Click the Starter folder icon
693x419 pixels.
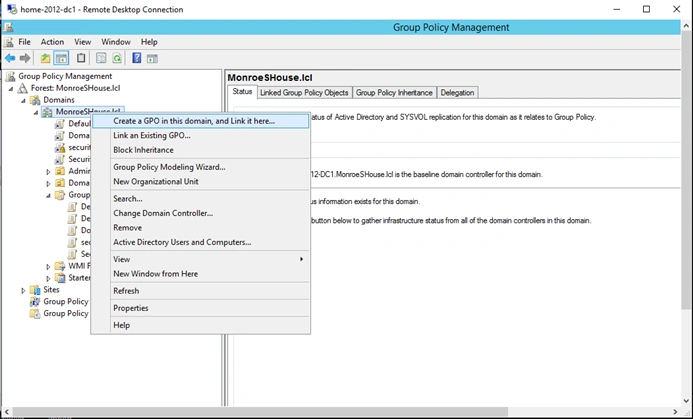click(60, 278)
